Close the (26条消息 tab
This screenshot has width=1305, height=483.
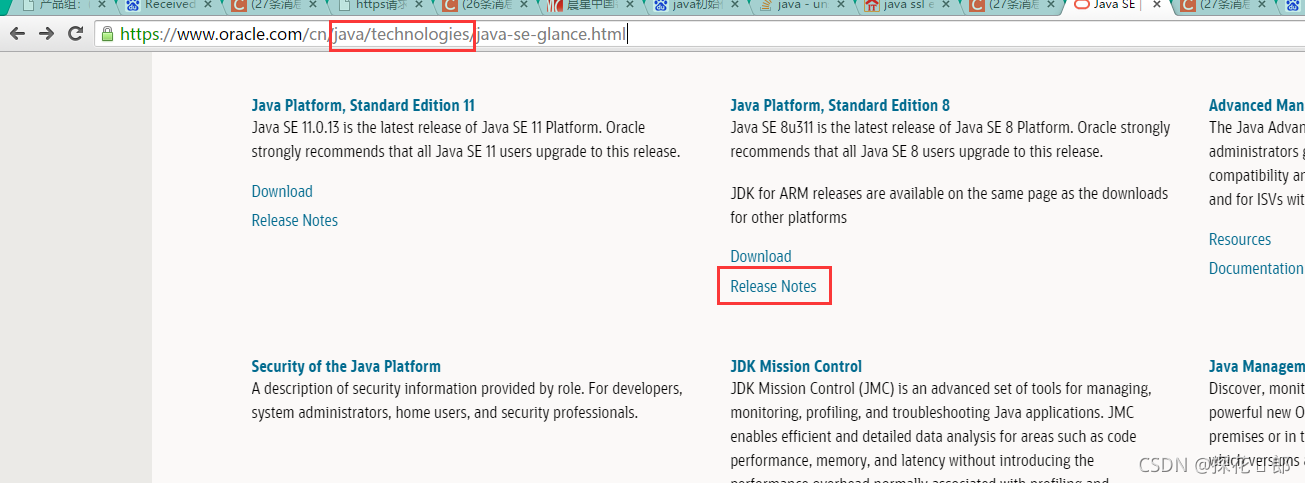coord(524,5)
